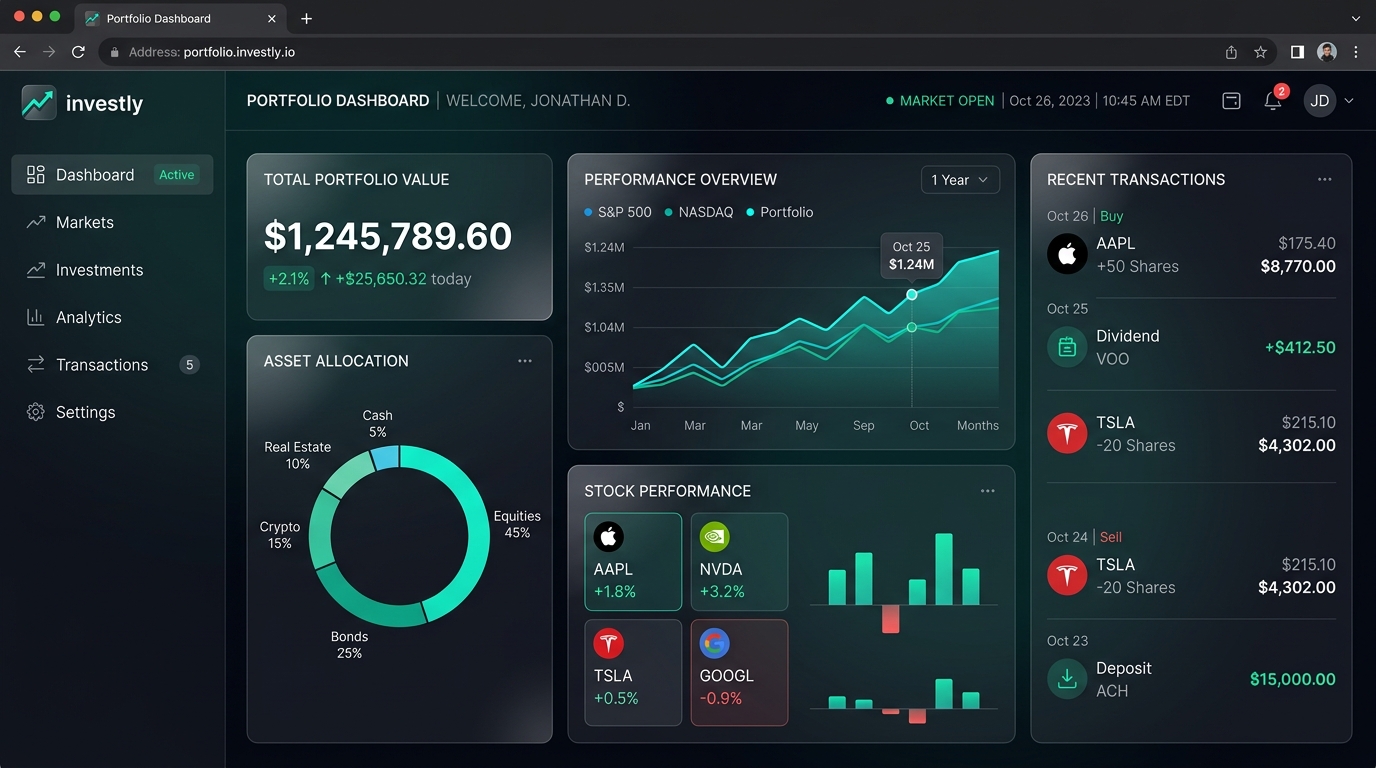Click the AAPL Apple logo in transactions
1376x768 pixels.
pos(1067,254)
